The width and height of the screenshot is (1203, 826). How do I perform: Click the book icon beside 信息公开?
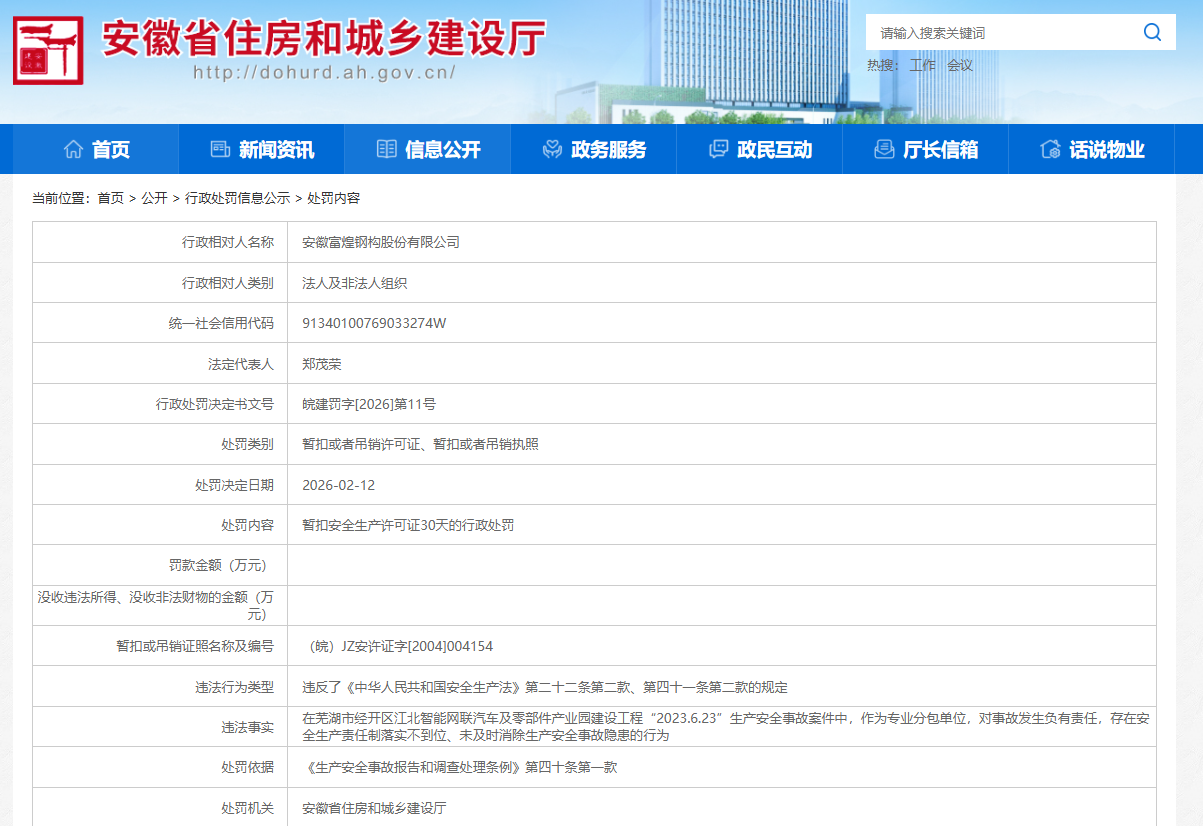tap(386, 150)
